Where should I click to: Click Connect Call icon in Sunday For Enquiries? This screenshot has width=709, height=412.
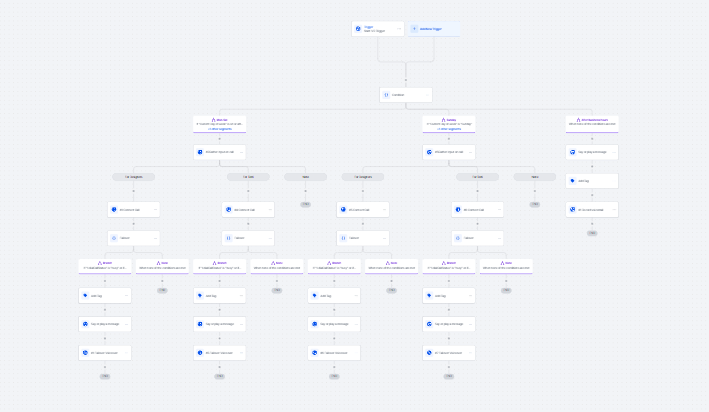click(x=343, y=209)
